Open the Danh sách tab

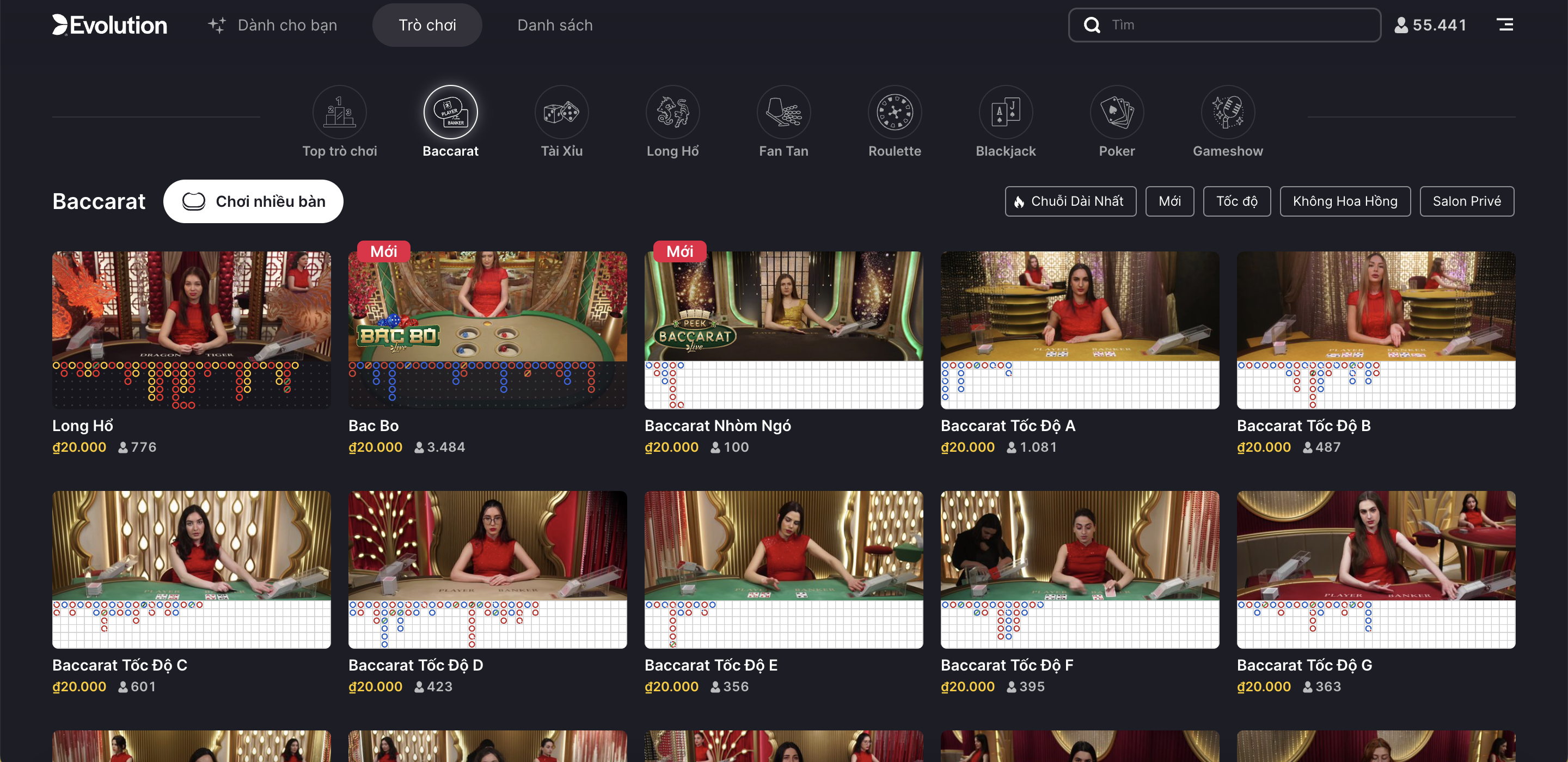click(x=555, y=25)
